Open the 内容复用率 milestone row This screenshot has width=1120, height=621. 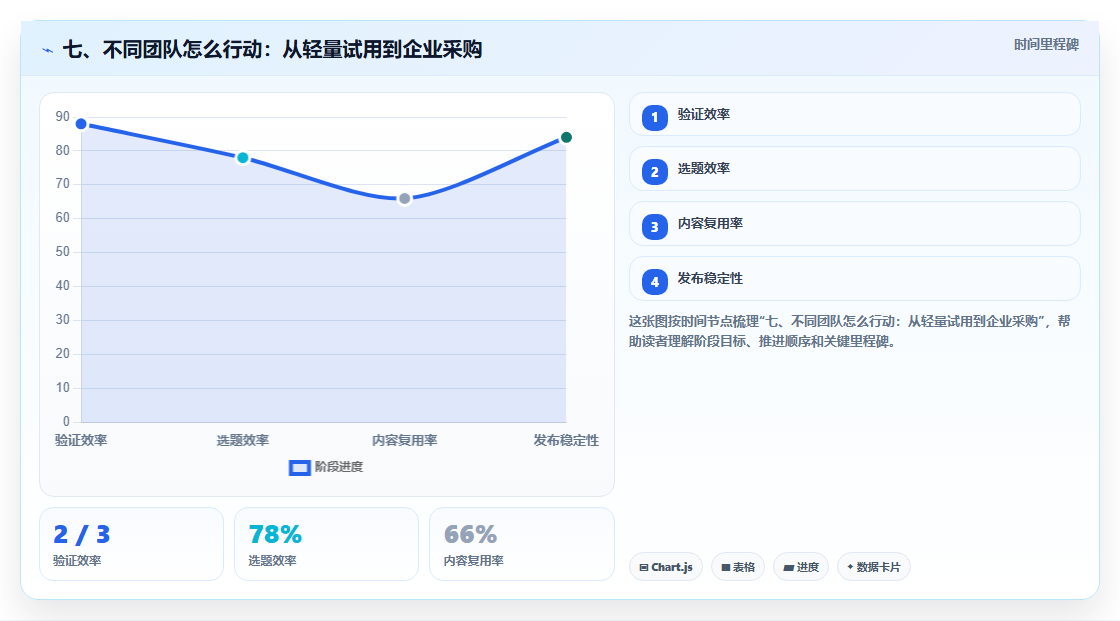(854, 224)
